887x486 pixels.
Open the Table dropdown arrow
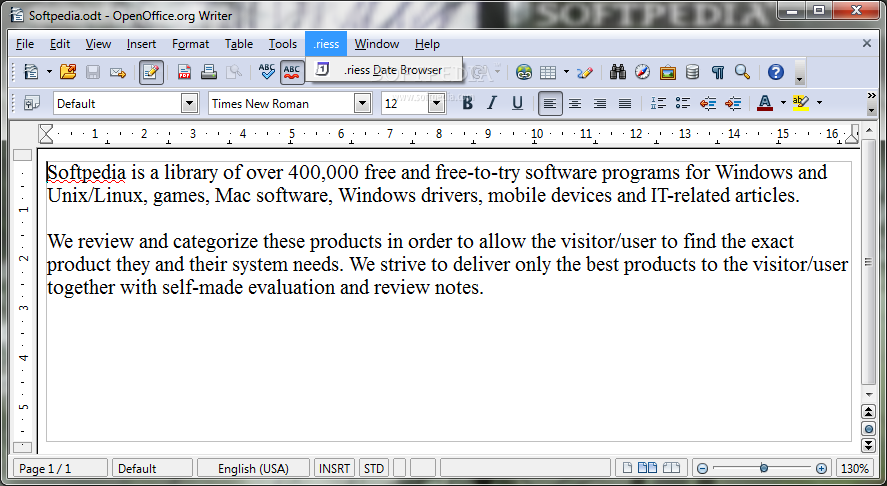point(566,72)
